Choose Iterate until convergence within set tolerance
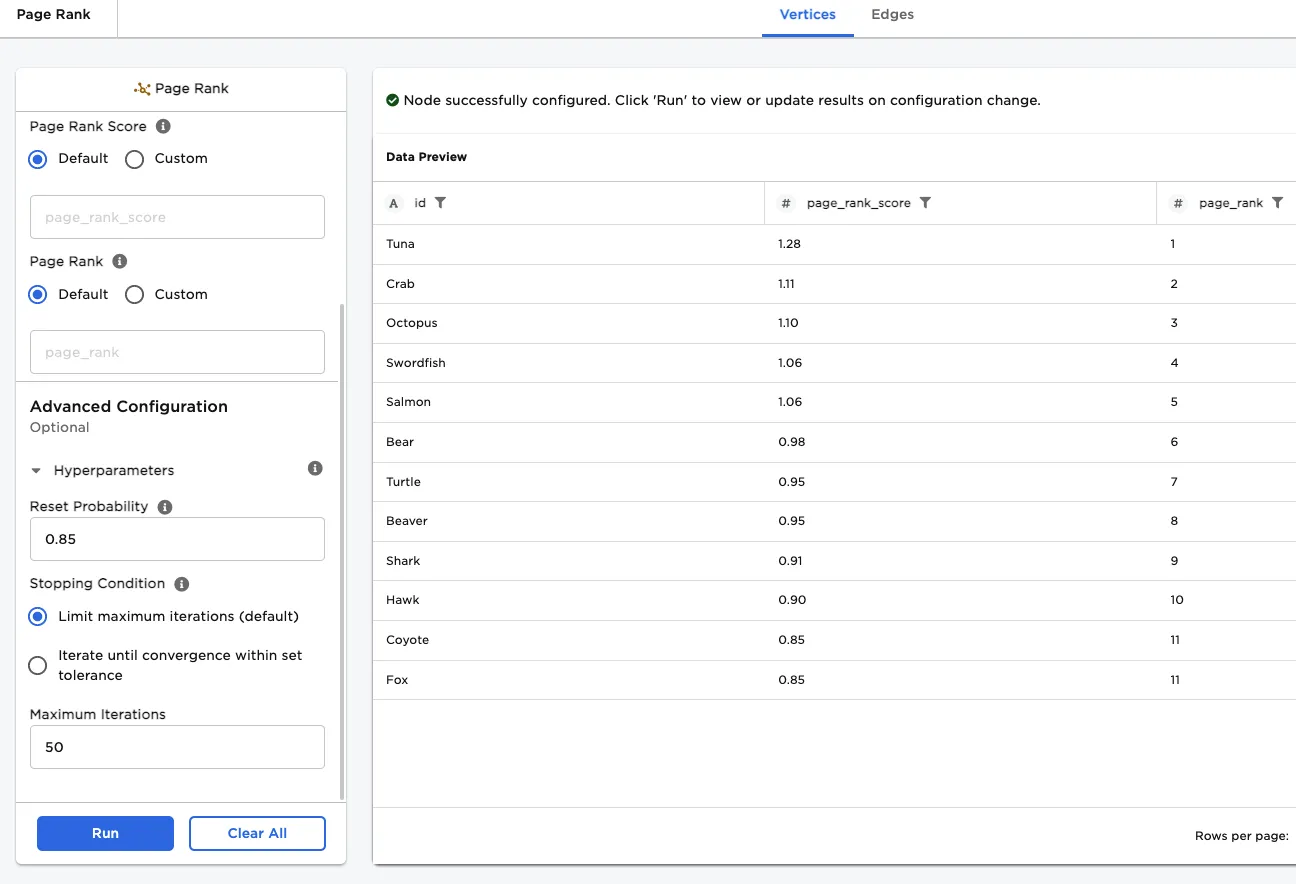This screenshot has height=884, width=1296. [x=38, y=666]
